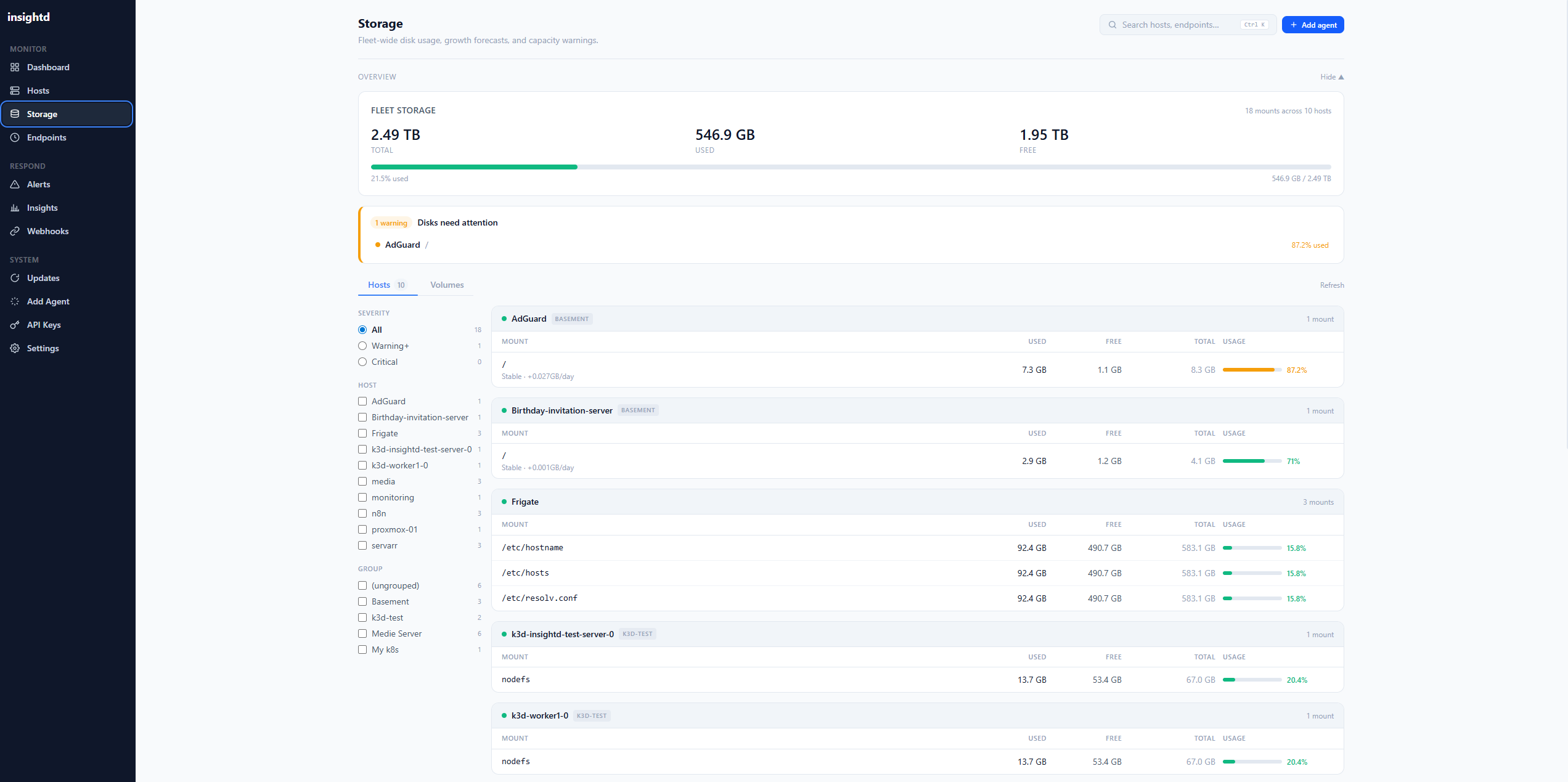Select the Warning+ severity radio button

point(362,346)
